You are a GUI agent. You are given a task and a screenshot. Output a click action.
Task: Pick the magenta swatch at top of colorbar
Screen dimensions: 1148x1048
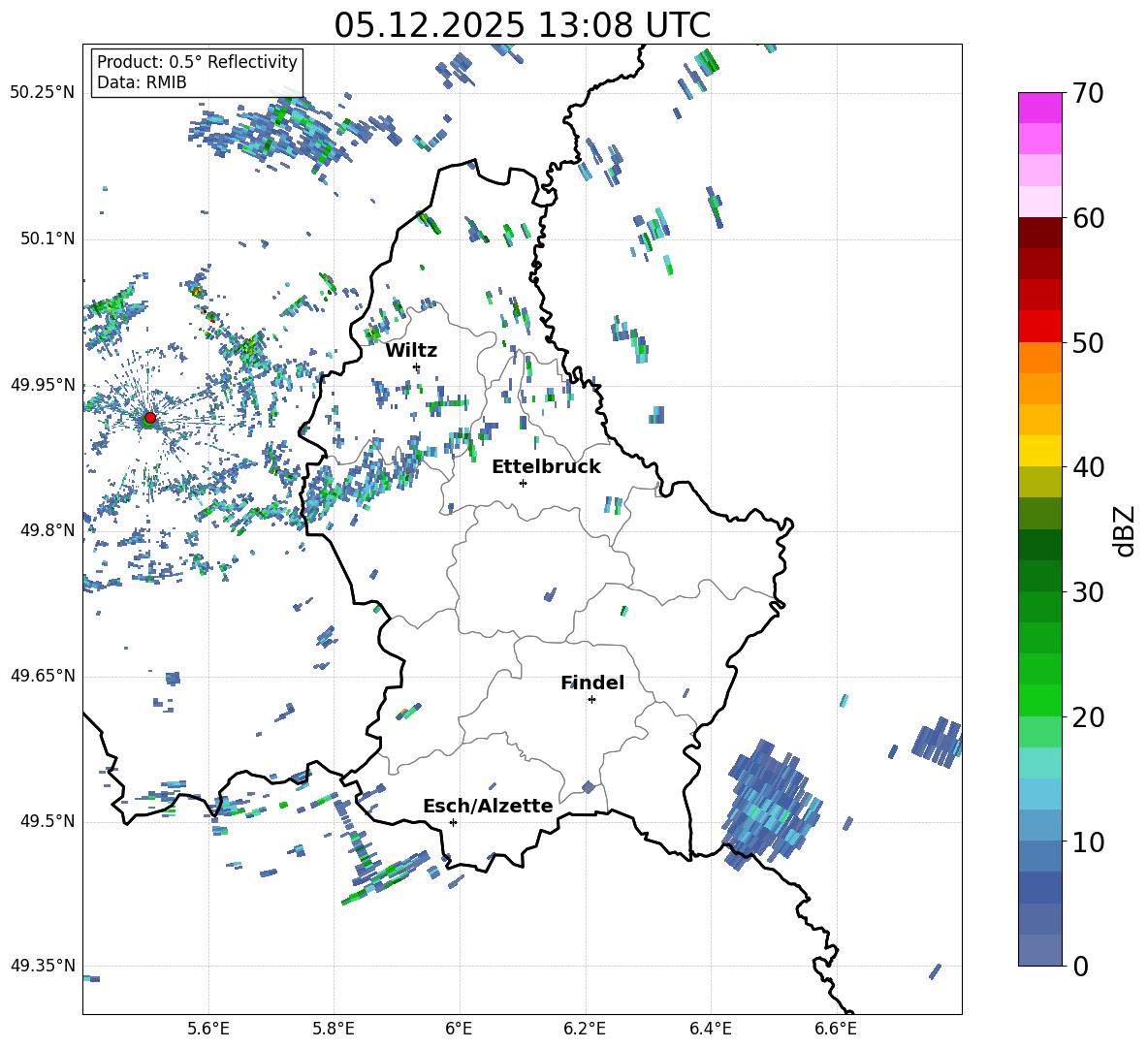[x=1040, y=108]
